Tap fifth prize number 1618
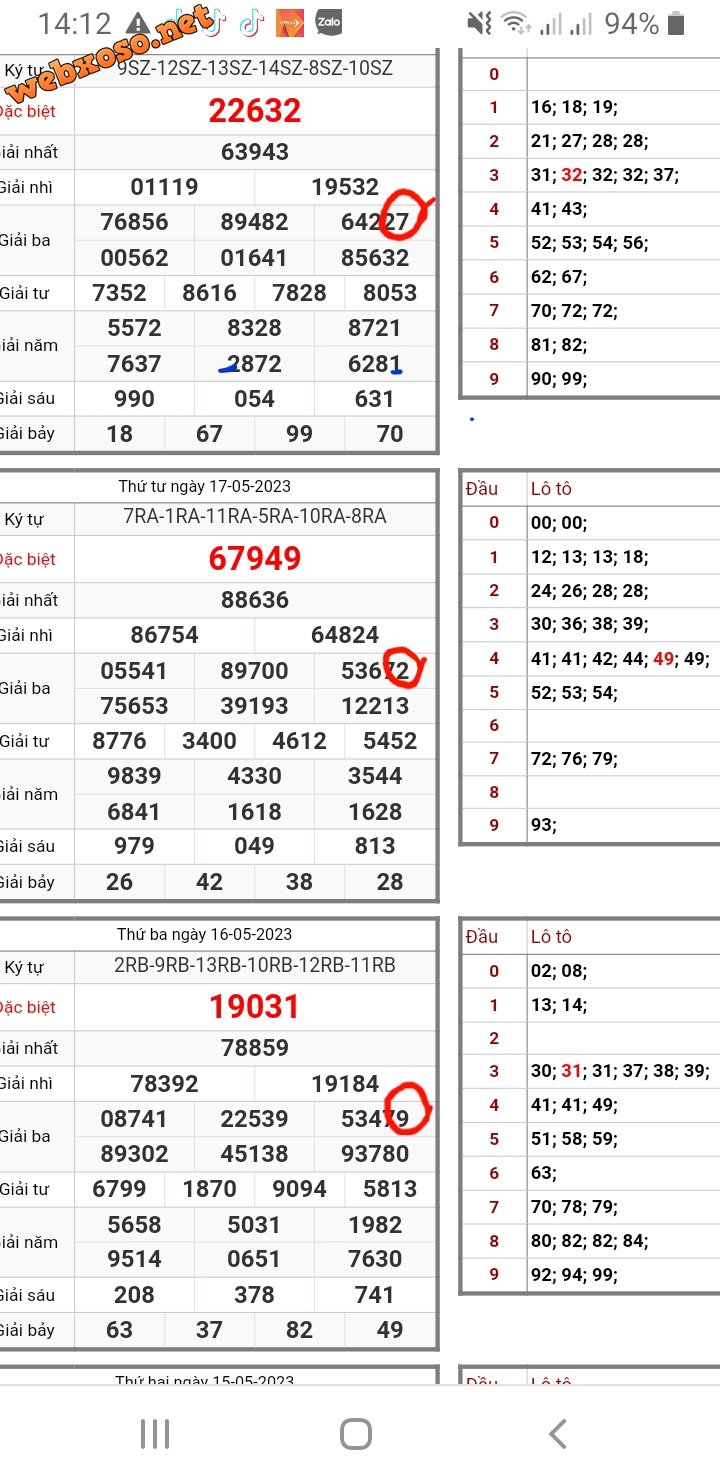This screenshot has height=1480, width=720. 254,812
